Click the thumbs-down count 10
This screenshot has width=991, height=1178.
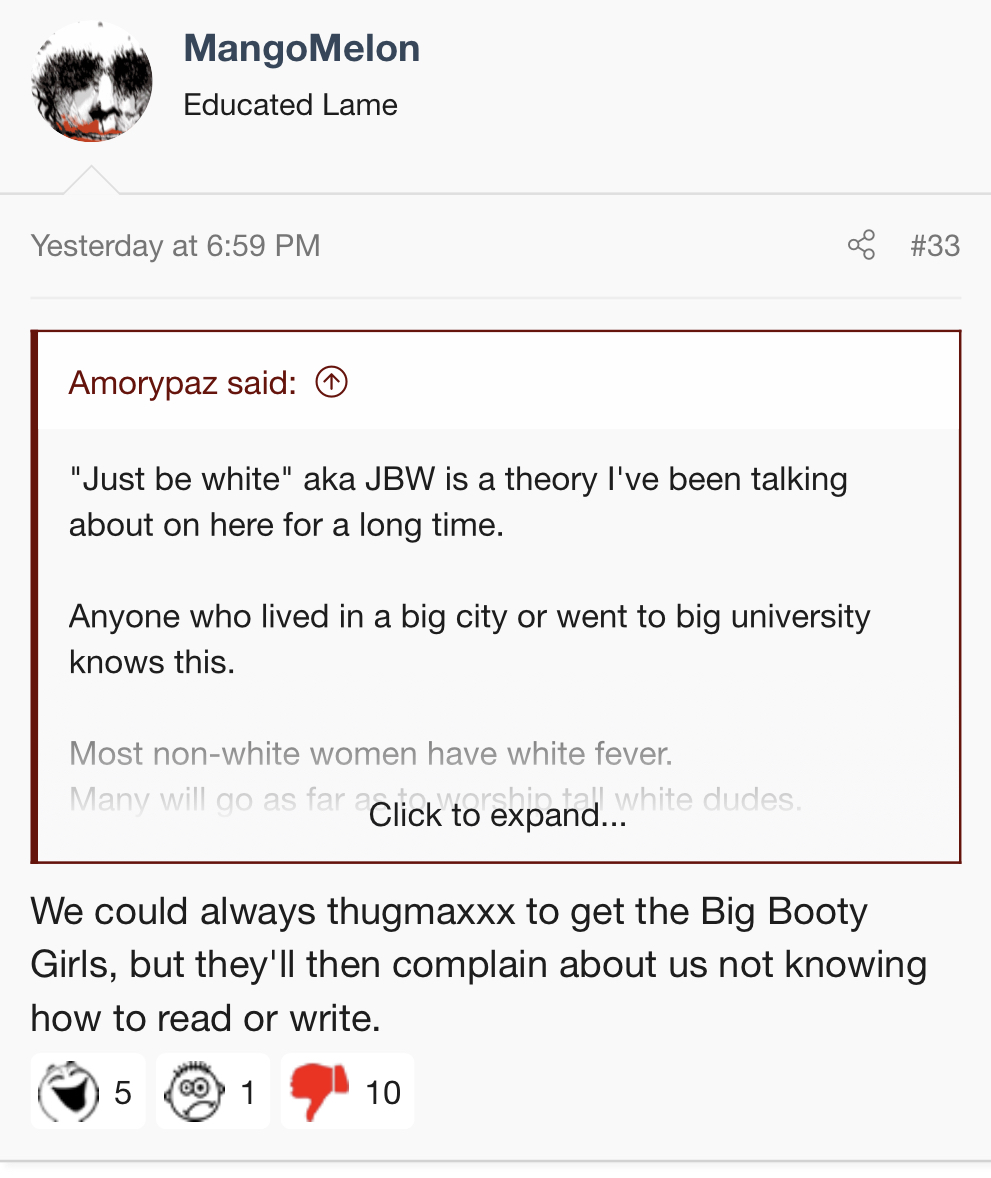(382, 1092)
